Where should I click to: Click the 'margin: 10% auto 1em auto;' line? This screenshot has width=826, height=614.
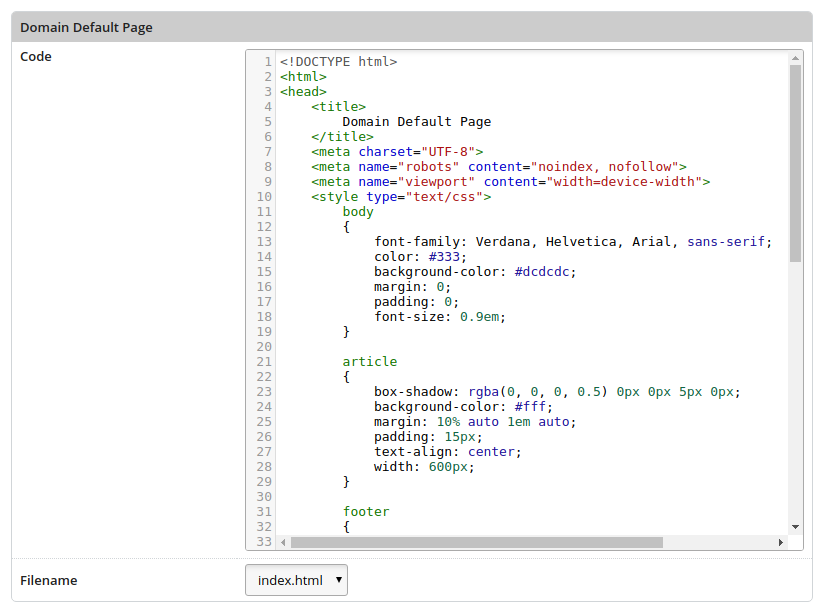pos(475,422)
